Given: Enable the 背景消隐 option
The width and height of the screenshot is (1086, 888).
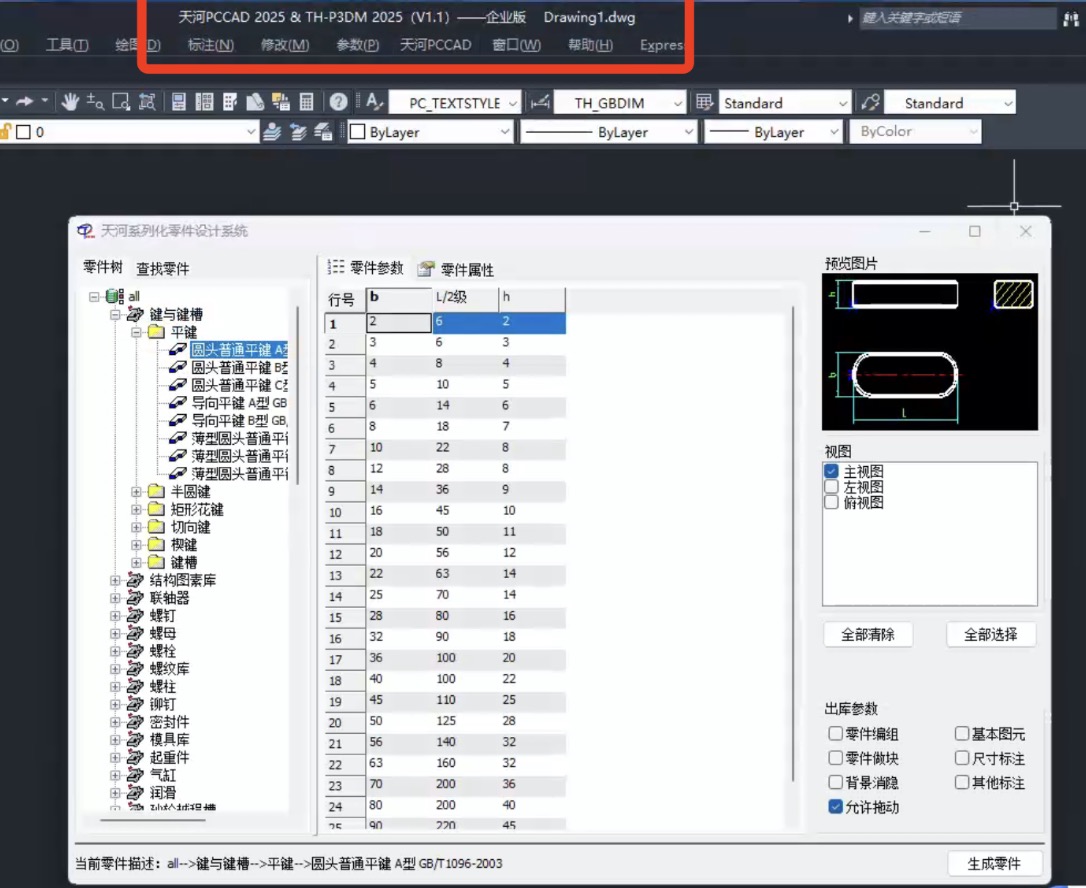Looking at the screenshot, I should click(835, 781).
